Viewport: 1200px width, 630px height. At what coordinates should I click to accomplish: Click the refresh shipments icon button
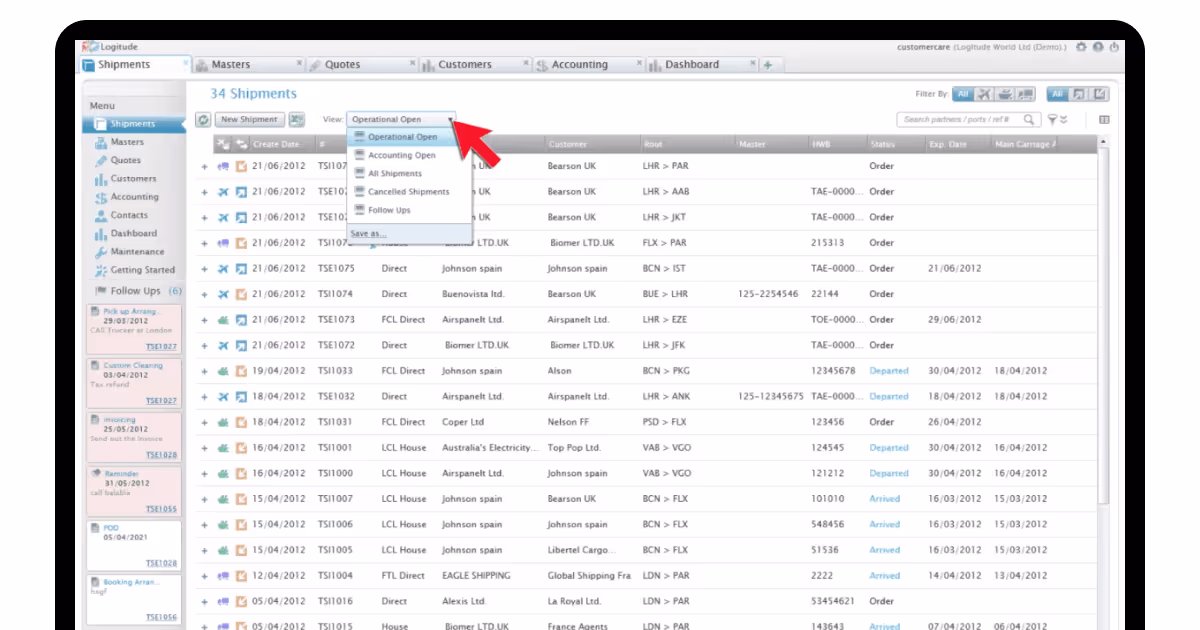click(203, 119)
